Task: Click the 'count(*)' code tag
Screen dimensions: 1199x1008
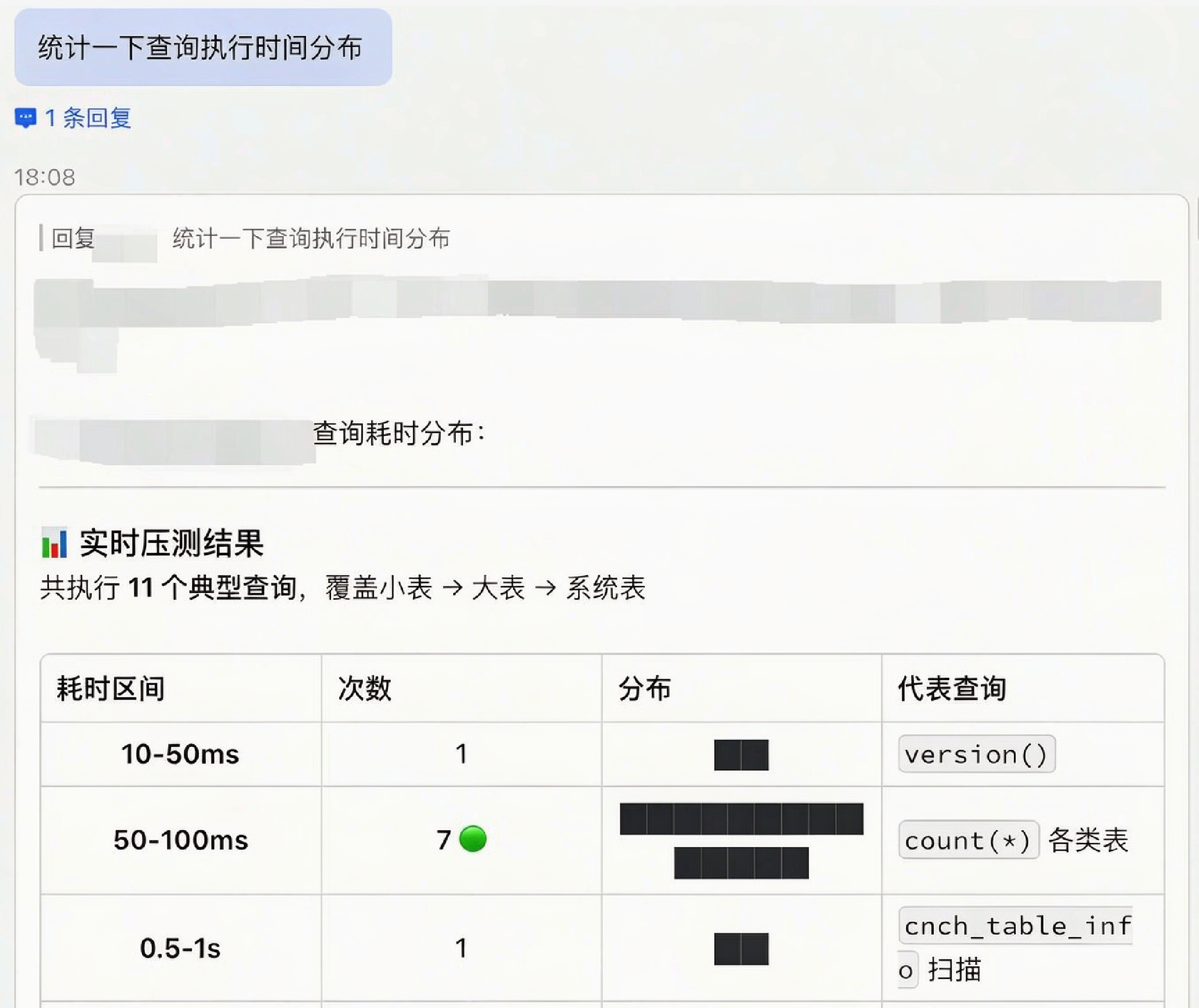Action: pos(969,840)
